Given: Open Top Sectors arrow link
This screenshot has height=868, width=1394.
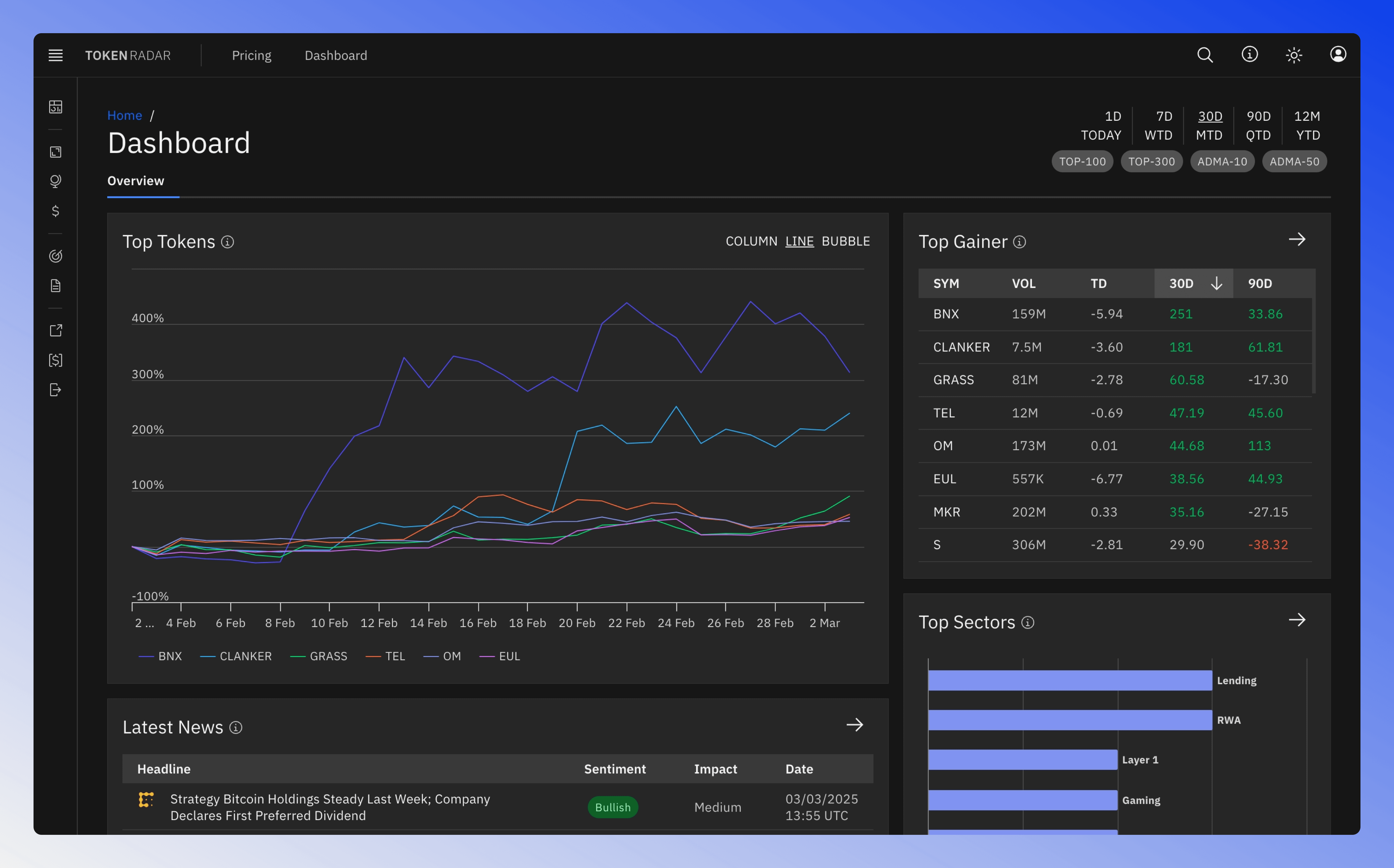Looking at the screenshot, I should pyautogui.click(x=1297, y=620).
